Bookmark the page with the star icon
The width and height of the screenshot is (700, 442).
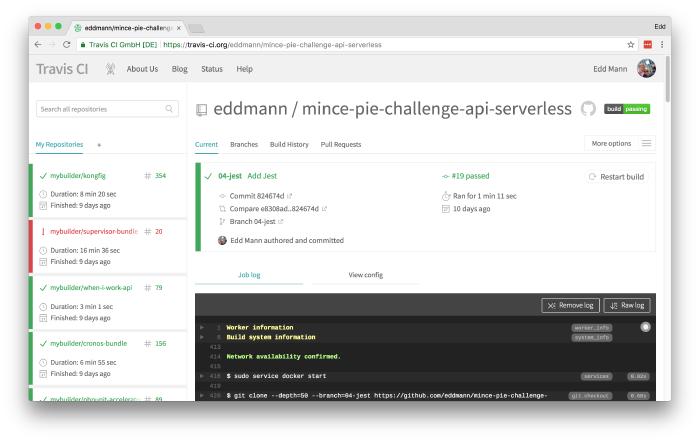(630, 45)
